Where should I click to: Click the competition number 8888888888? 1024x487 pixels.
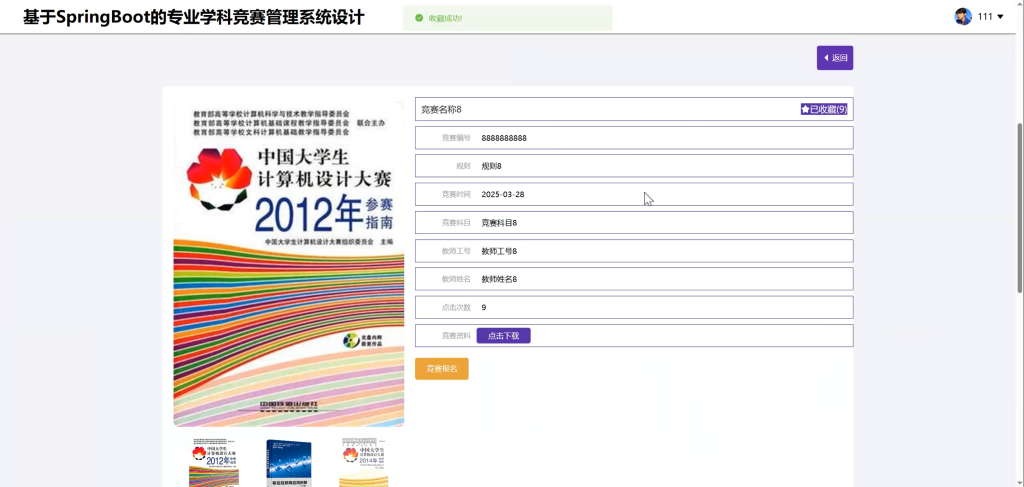click(504, 138)
